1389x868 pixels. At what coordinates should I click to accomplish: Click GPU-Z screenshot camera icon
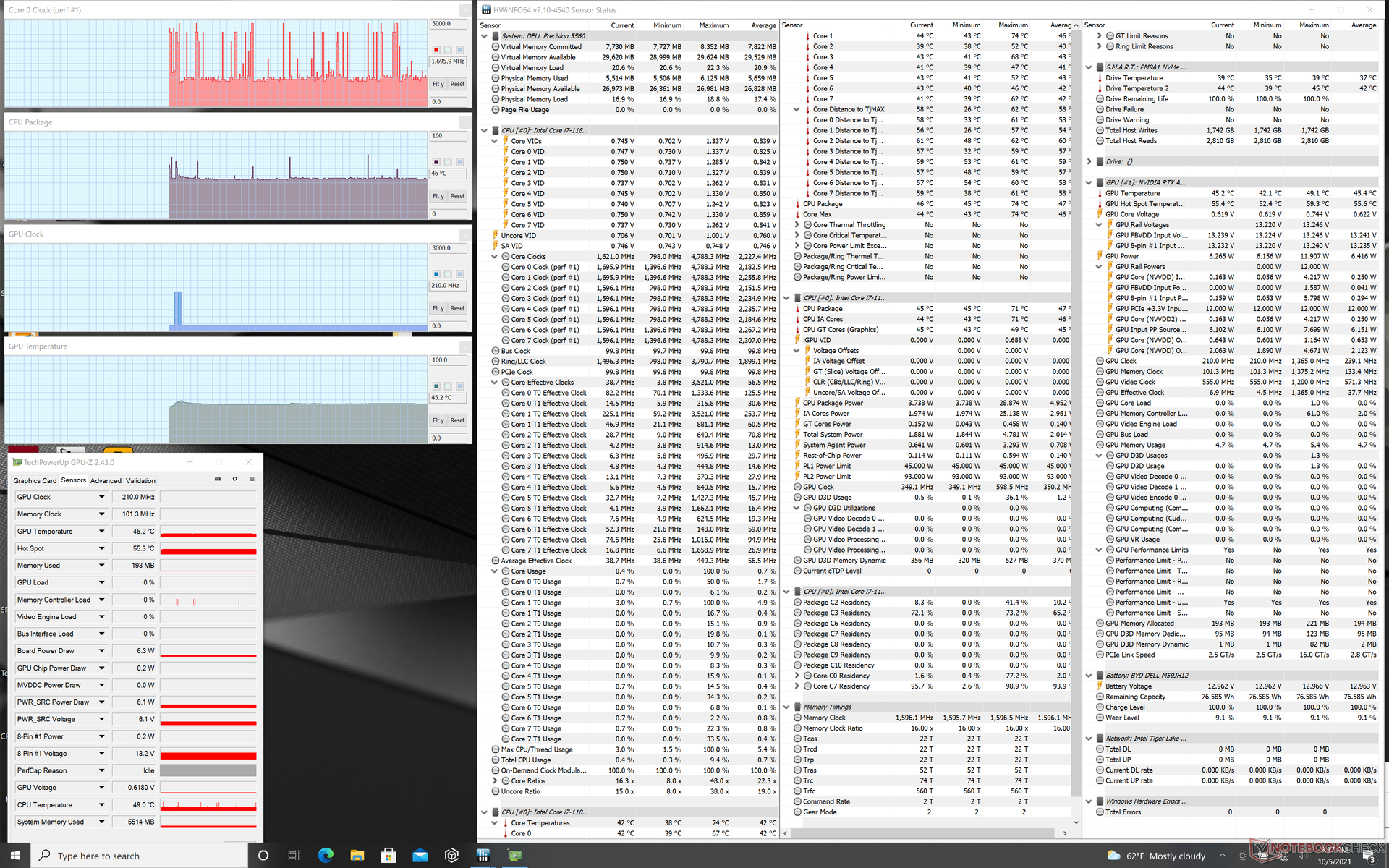point(218,479)
